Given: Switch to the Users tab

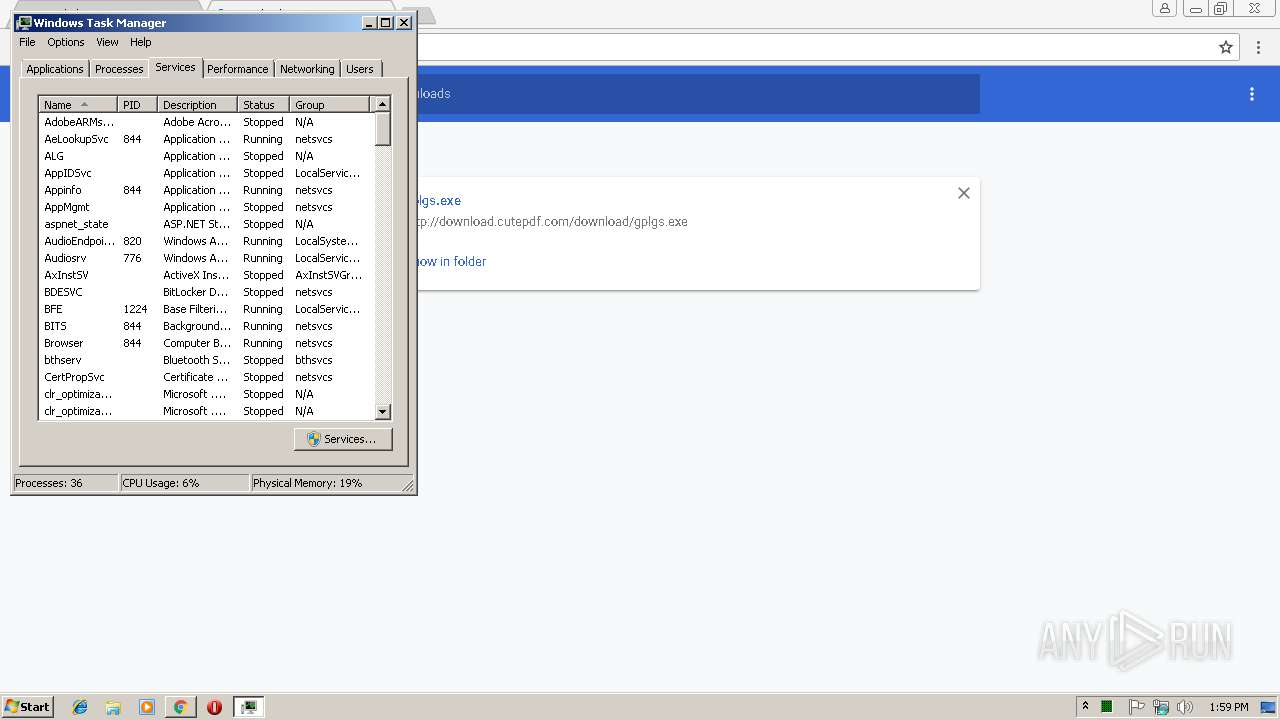Looking at the screenshot, I should (x=360, y=69).
